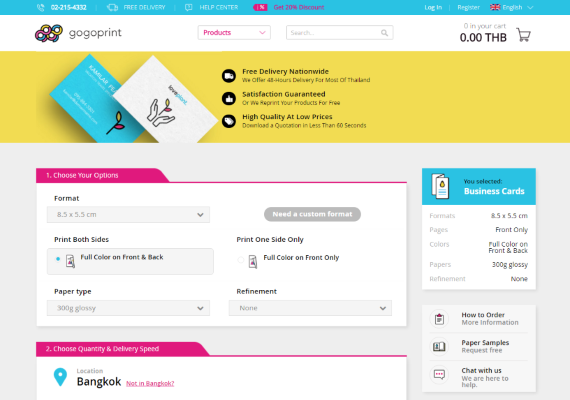This screenshot has height=400, width=570.
Task: Click Get 20% Discount link
Action: (299, 7)
